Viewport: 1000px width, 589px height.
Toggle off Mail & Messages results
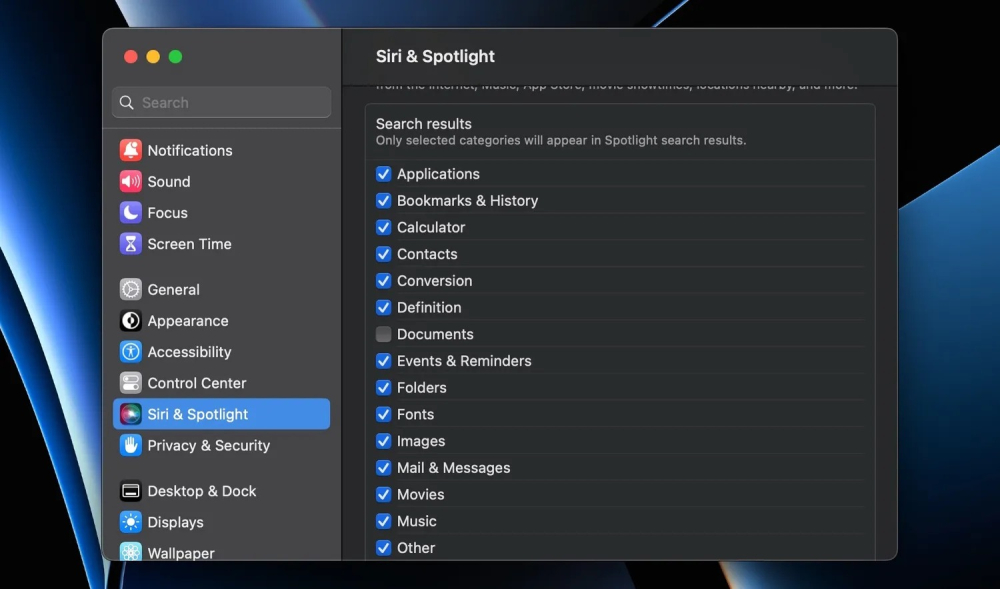[x=383, y=467]
